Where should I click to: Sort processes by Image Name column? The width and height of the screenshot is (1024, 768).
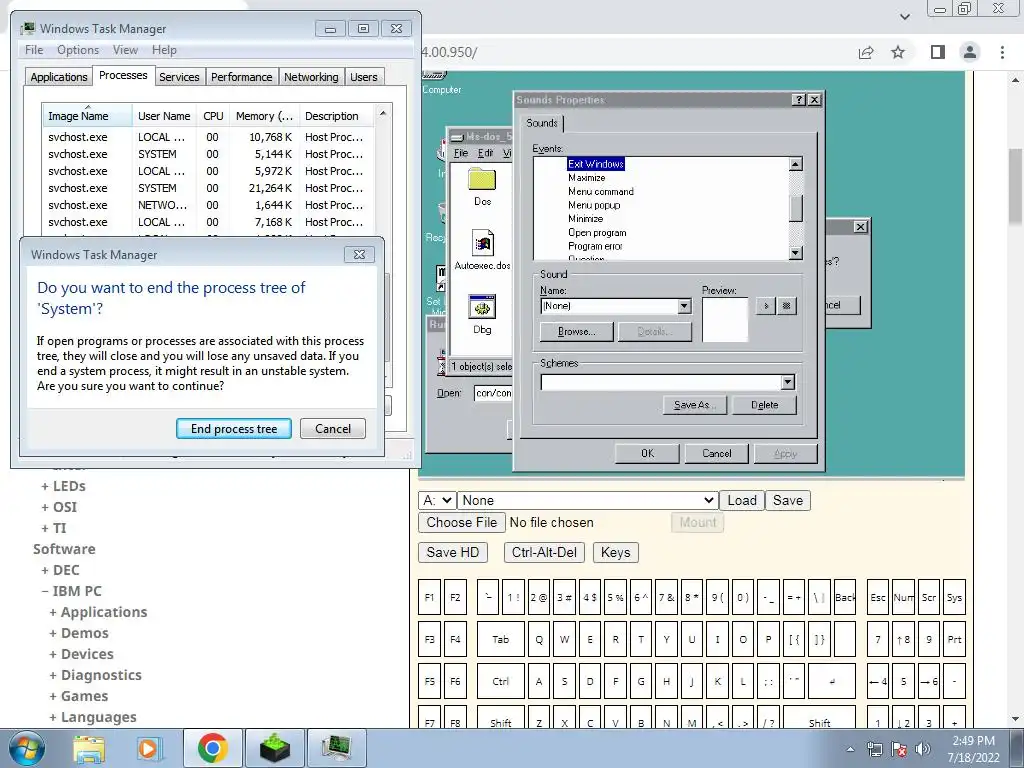tap(87, 116)
